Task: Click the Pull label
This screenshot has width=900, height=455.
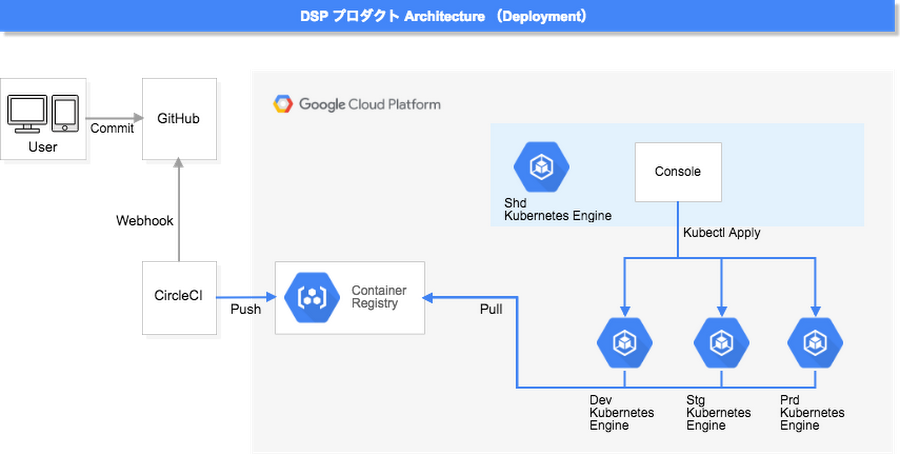Action: [x=491, y=310]
